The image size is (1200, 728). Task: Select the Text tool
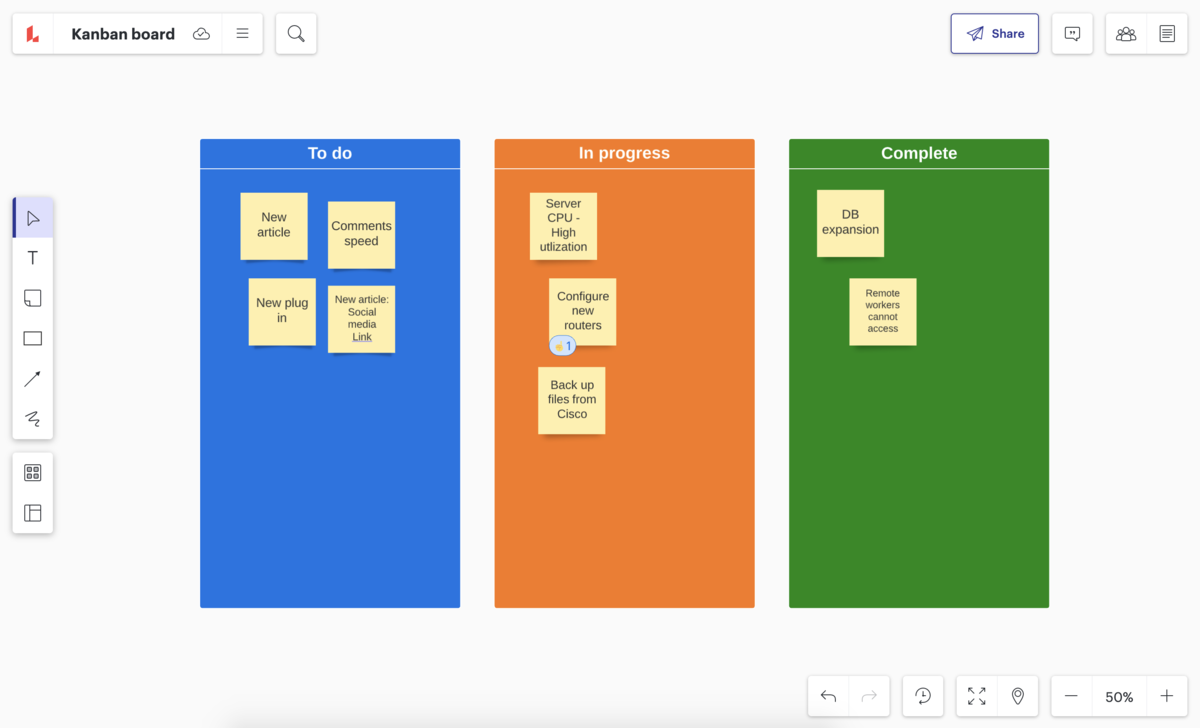(33, 258)
